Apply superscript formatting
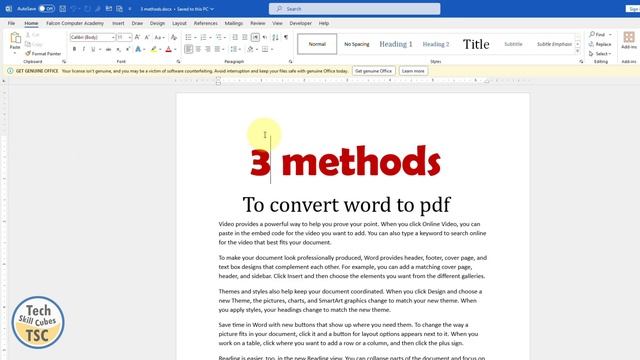Viewport: 640px width, 360px height. point(128,49)
